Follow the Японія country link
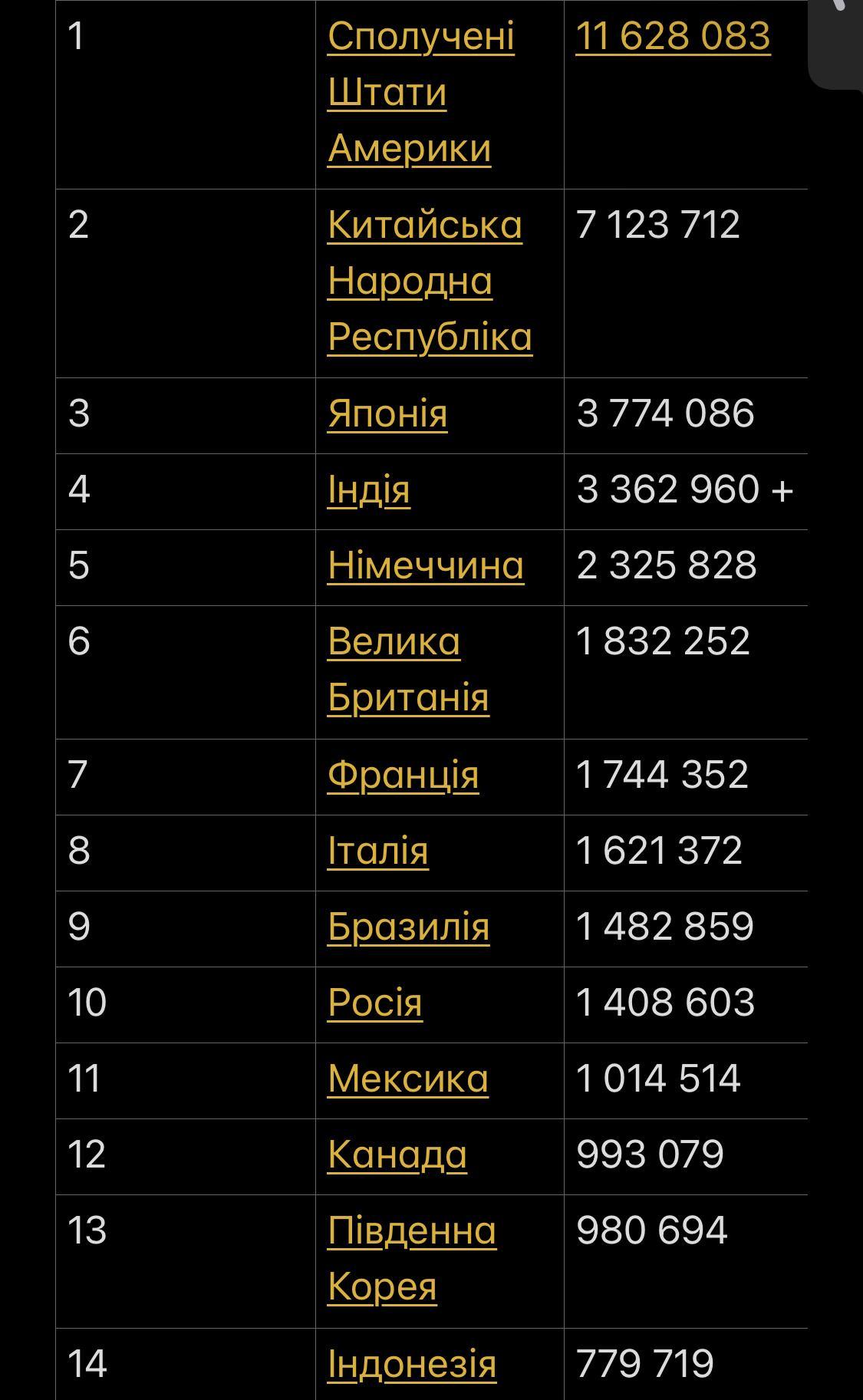Screen dimensions: 863x1400 387,413
